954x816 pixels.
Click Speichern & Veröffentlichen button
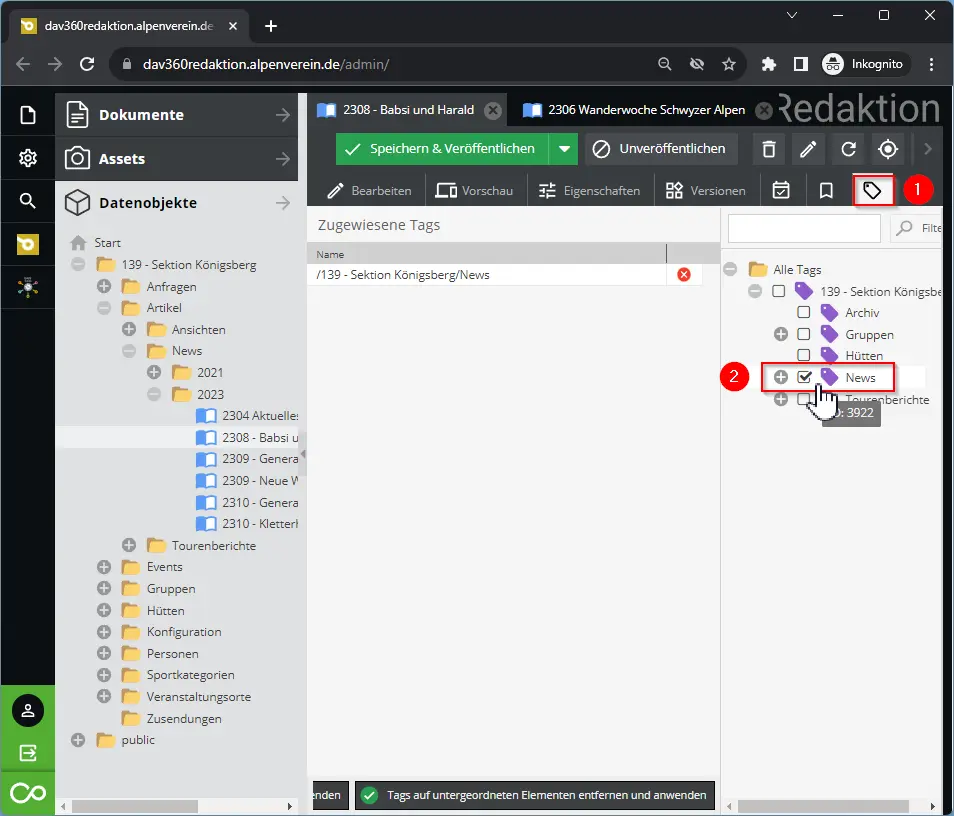click(x=442, y=149)
